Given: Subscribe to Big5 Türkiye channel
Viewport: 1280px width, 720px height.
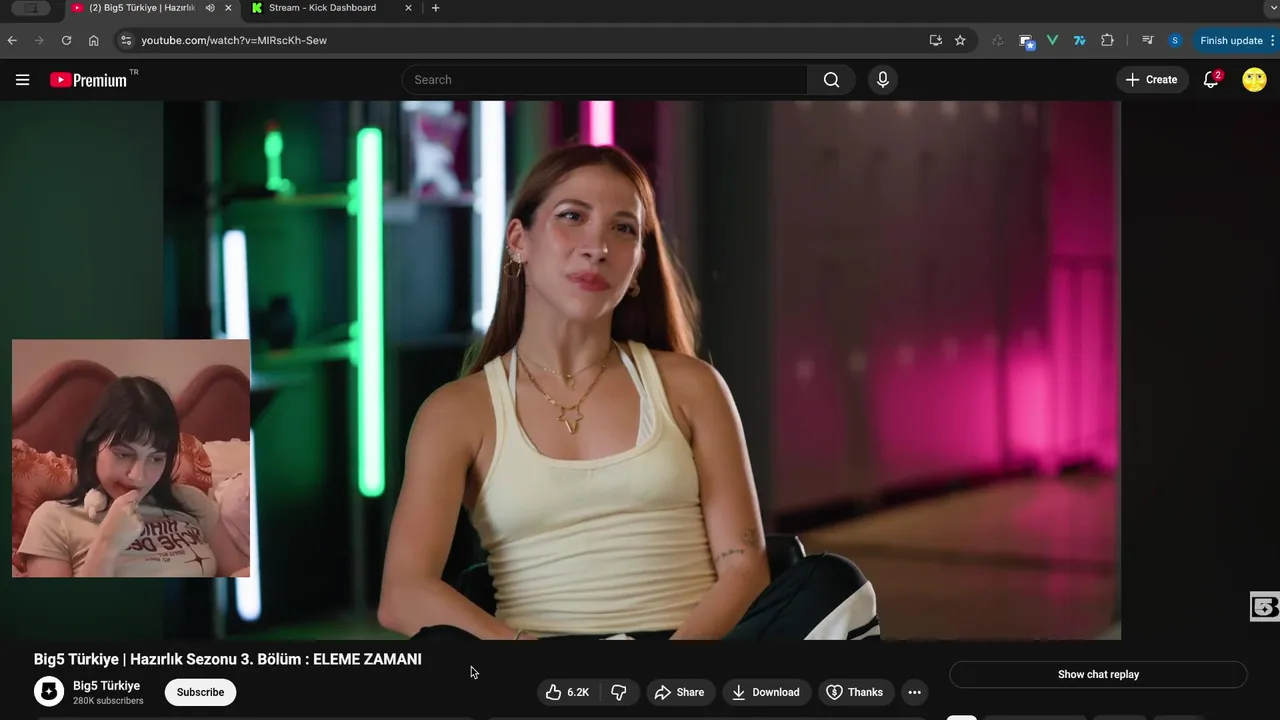Looking at the screenshot, I should point(200,692).
